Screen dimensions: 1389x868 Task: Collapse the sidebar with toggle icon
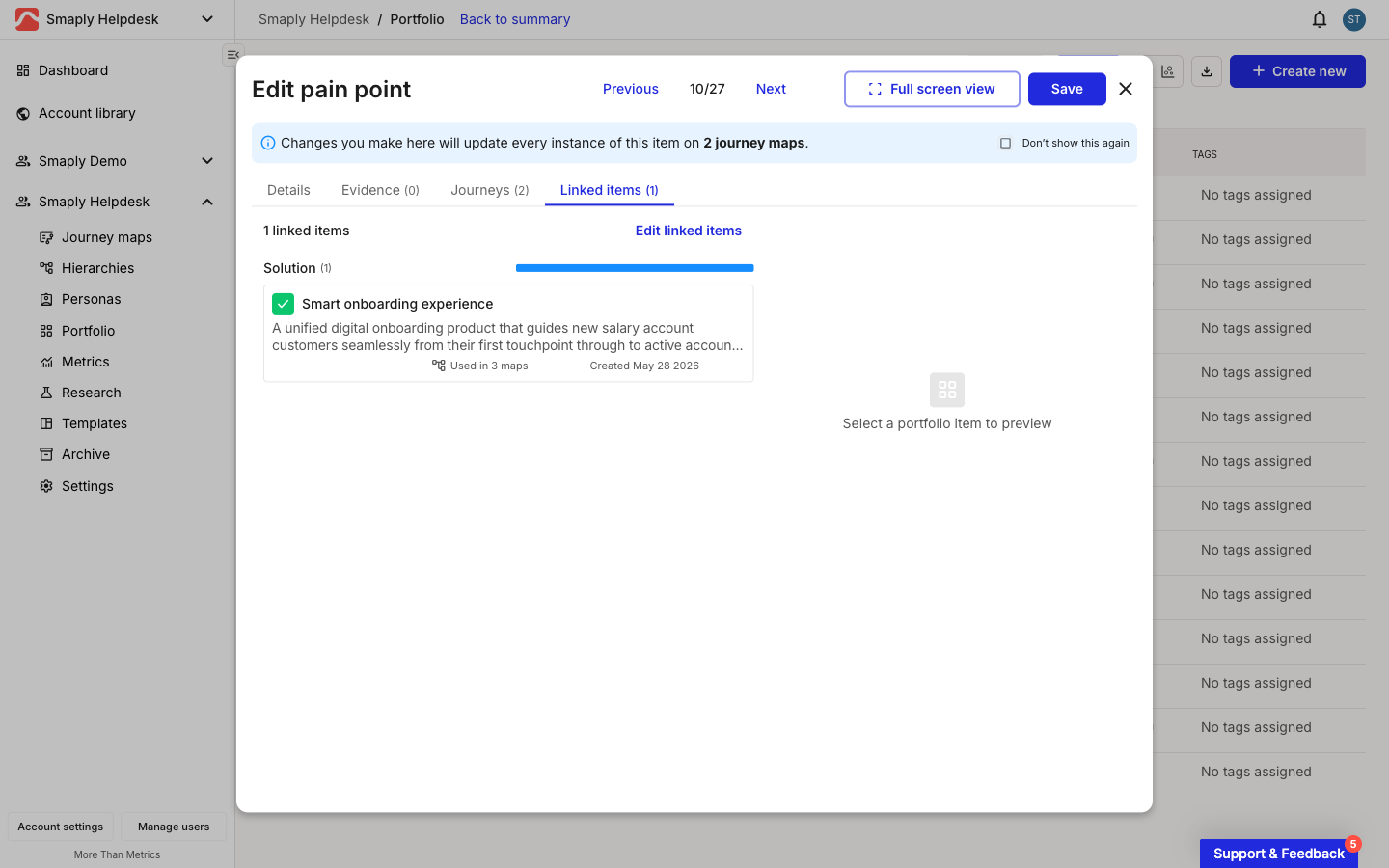[232, 55]
